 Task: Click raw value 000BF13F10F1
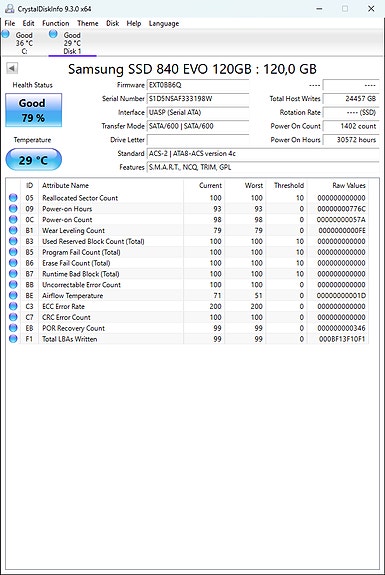pyautogui.click(x=342, y=339)
